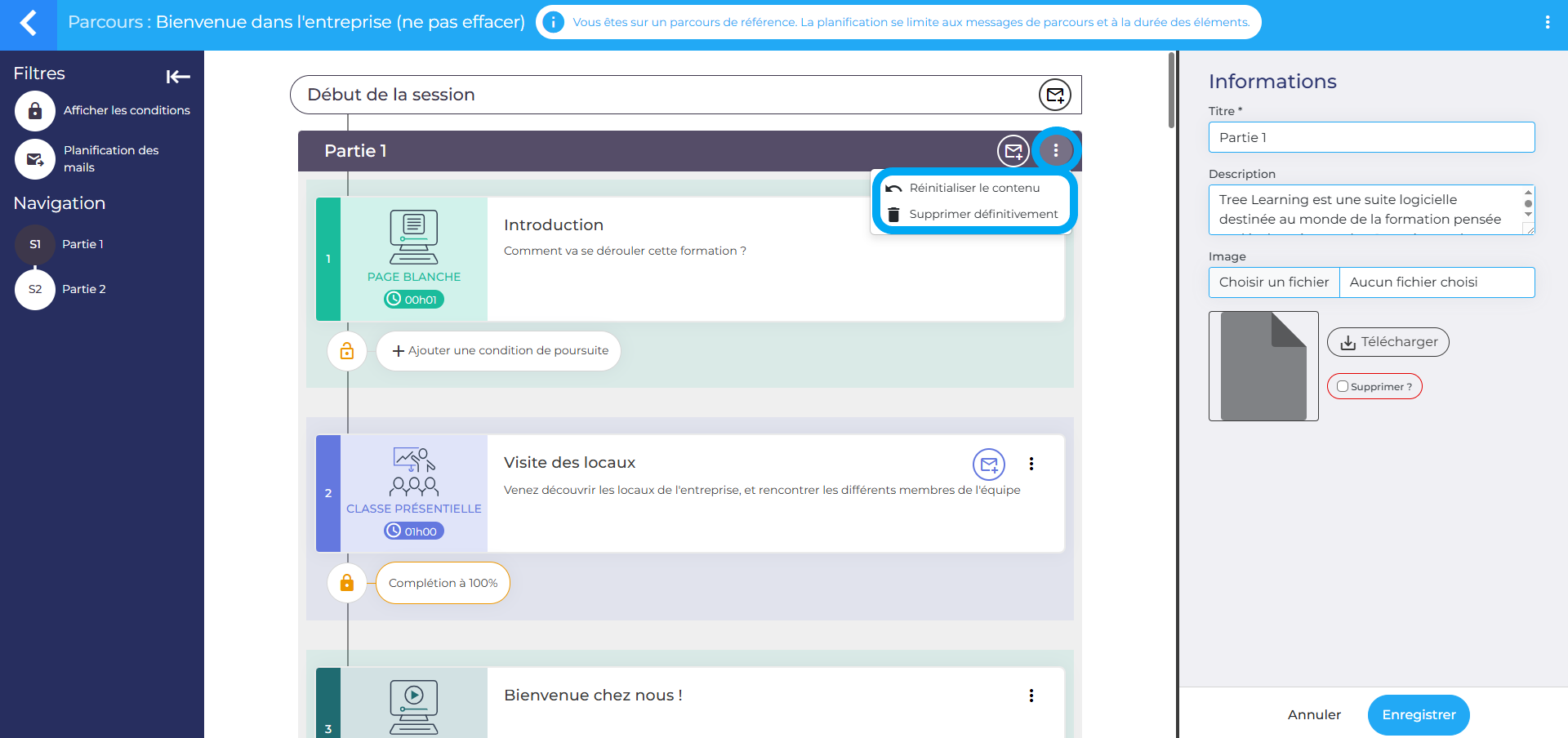The height and width of the screenshot is (738, 1568).
Task: Click Ajouter une condition de poursuite
Action: coord(499,351)
